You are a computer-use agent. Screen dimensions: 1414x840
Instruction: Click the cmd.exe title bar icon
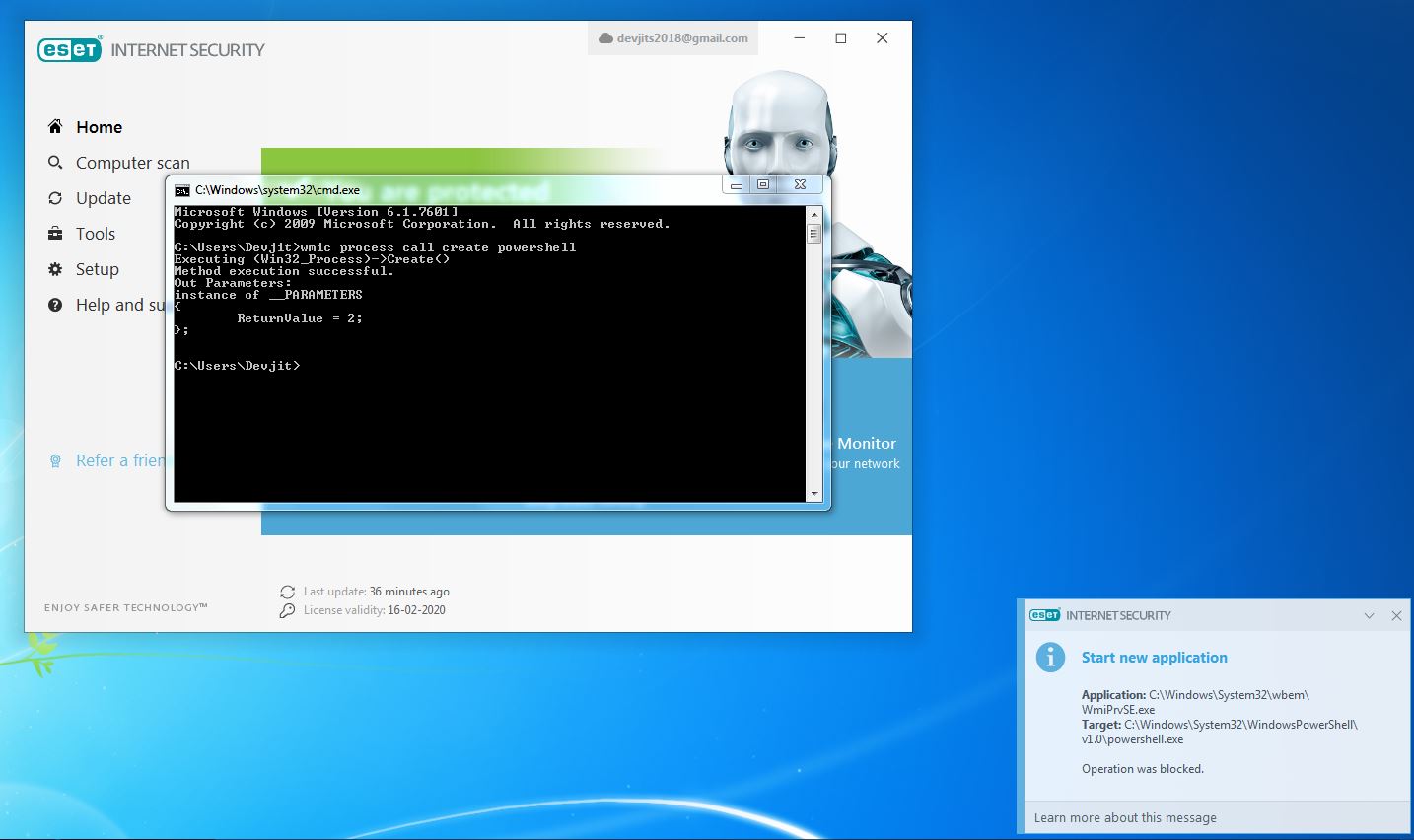click(182, 190)
